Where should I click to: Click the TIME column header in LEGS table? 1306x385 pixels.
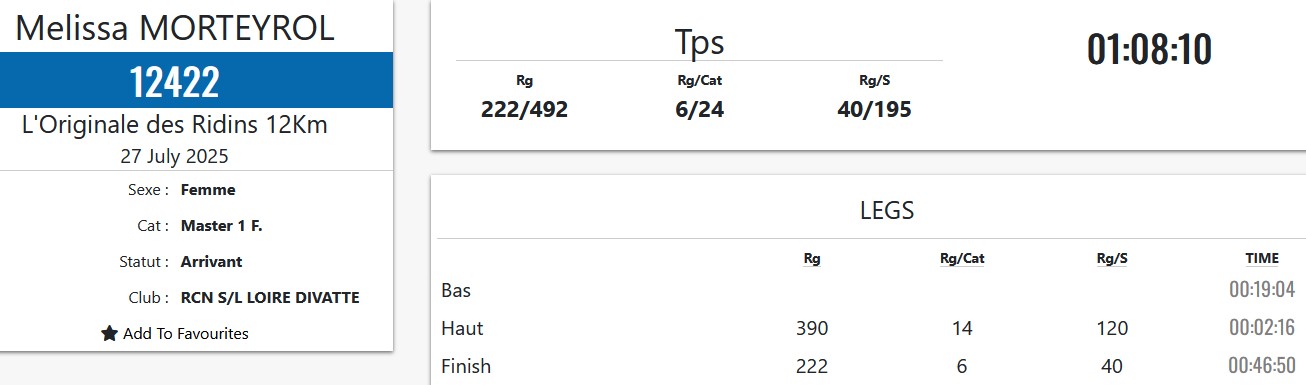coord(1262,258)
